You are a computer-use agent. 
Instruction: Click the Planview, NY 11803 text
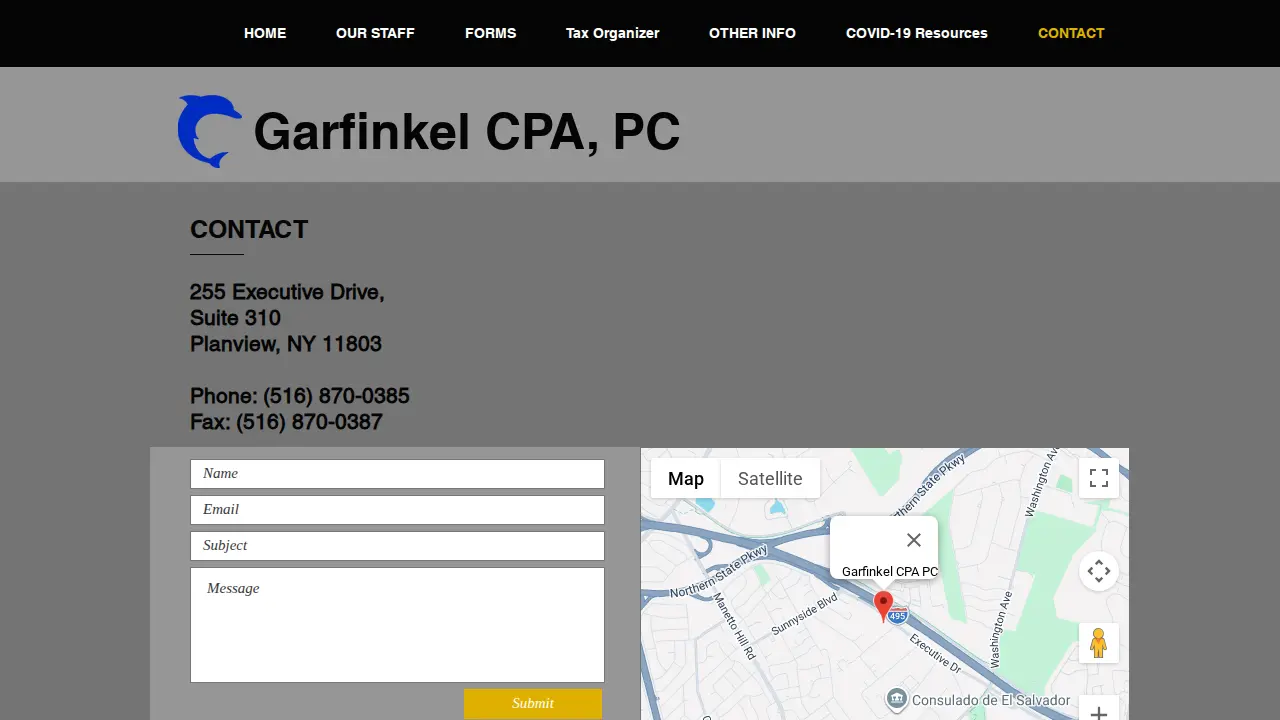point(286,344)
